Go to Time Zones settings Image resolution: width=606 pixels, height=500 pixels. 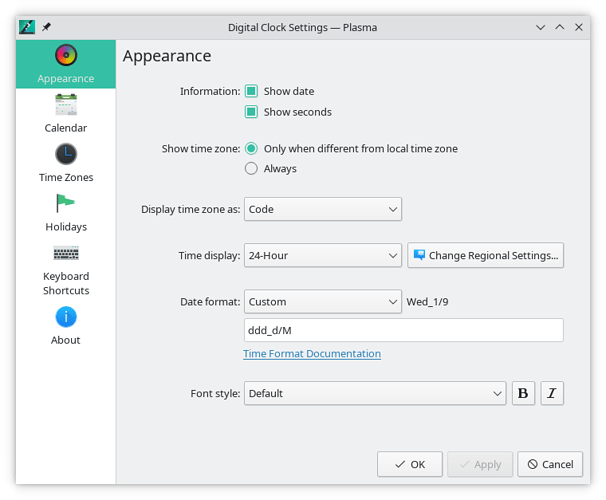[x=66, y=163]
